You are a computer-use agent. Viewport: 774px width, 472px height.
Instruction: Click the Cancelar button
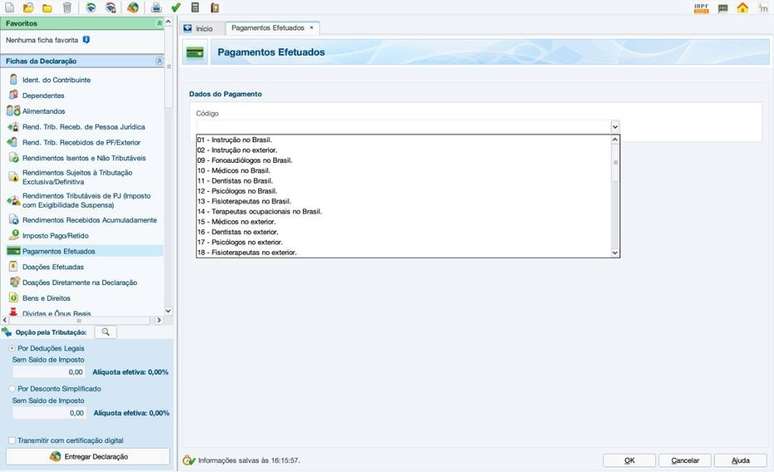pos(685,460)
